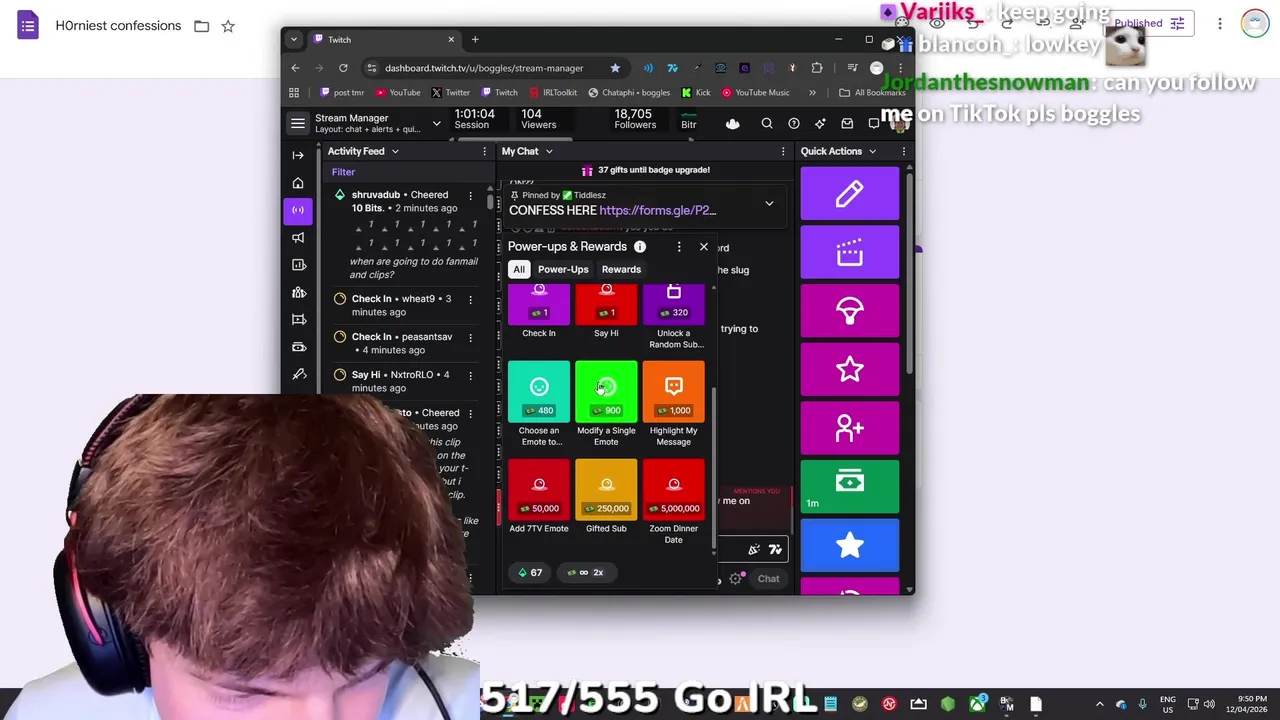The height and width of the screenshot is (720, 1280).
Task: Open the browser extensions puzzle icon
Action: tap(817, 68)
